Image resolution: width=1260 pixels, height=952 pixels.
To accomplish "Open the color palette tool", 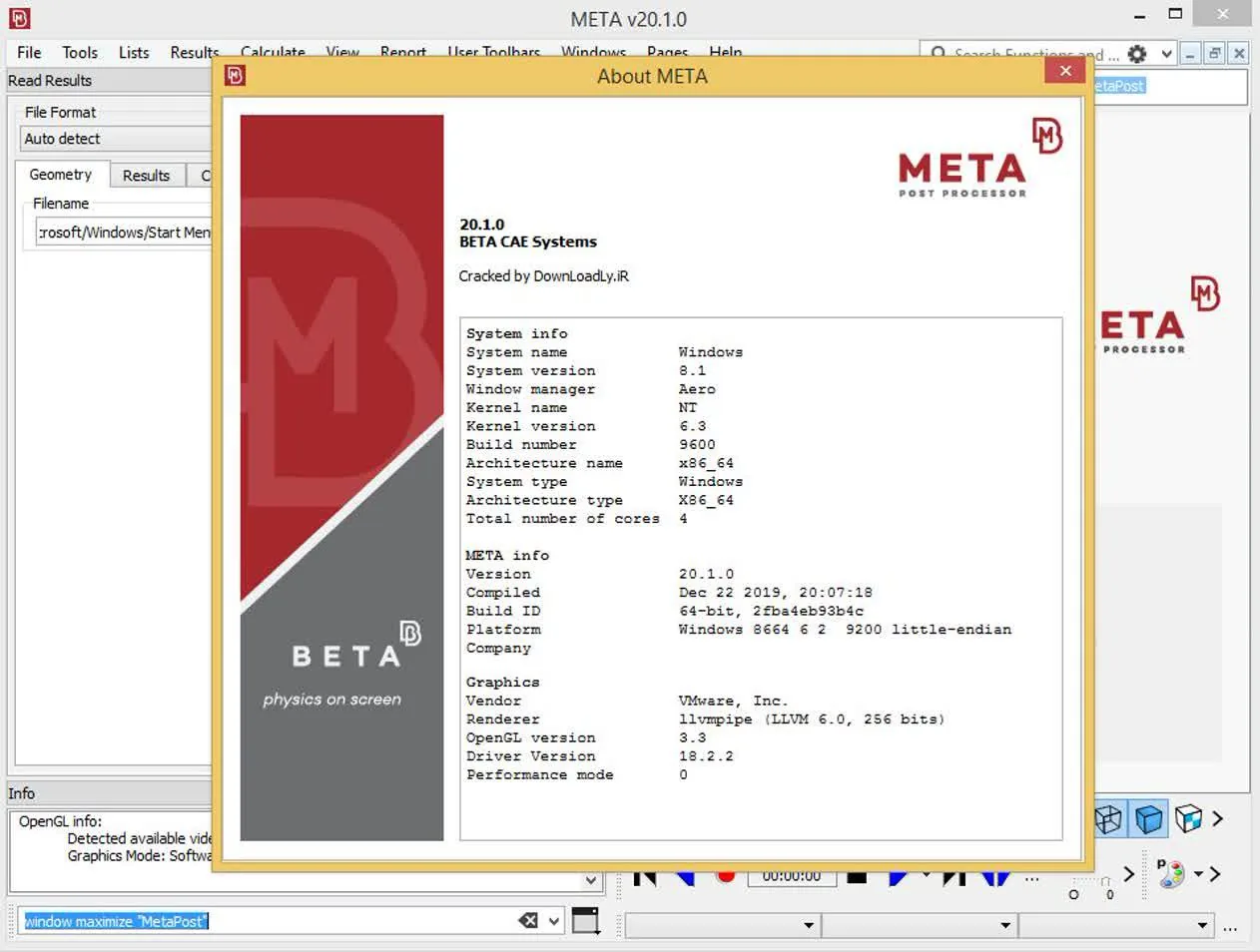I will (1170, 873).
